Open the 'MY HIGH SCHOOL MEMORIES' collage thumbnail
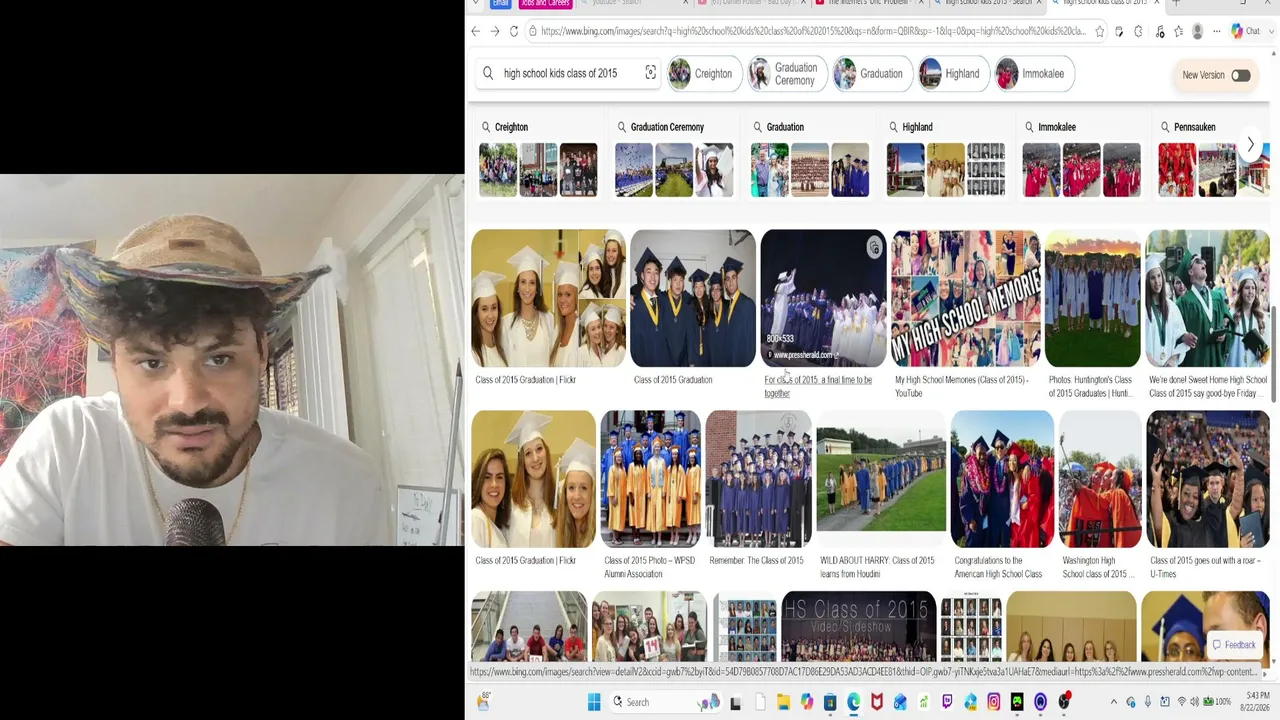 [965, 298]
